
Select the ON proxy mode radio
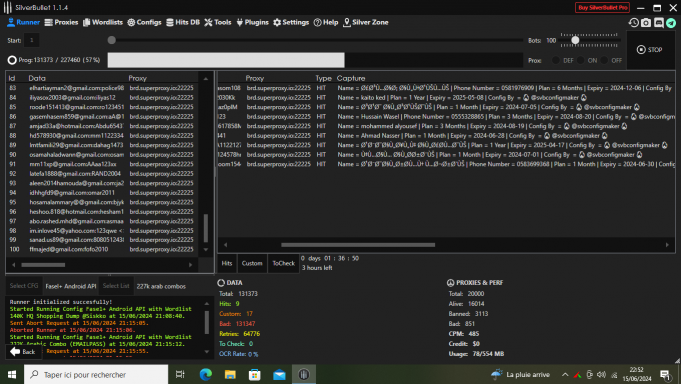tap(580, 60)
